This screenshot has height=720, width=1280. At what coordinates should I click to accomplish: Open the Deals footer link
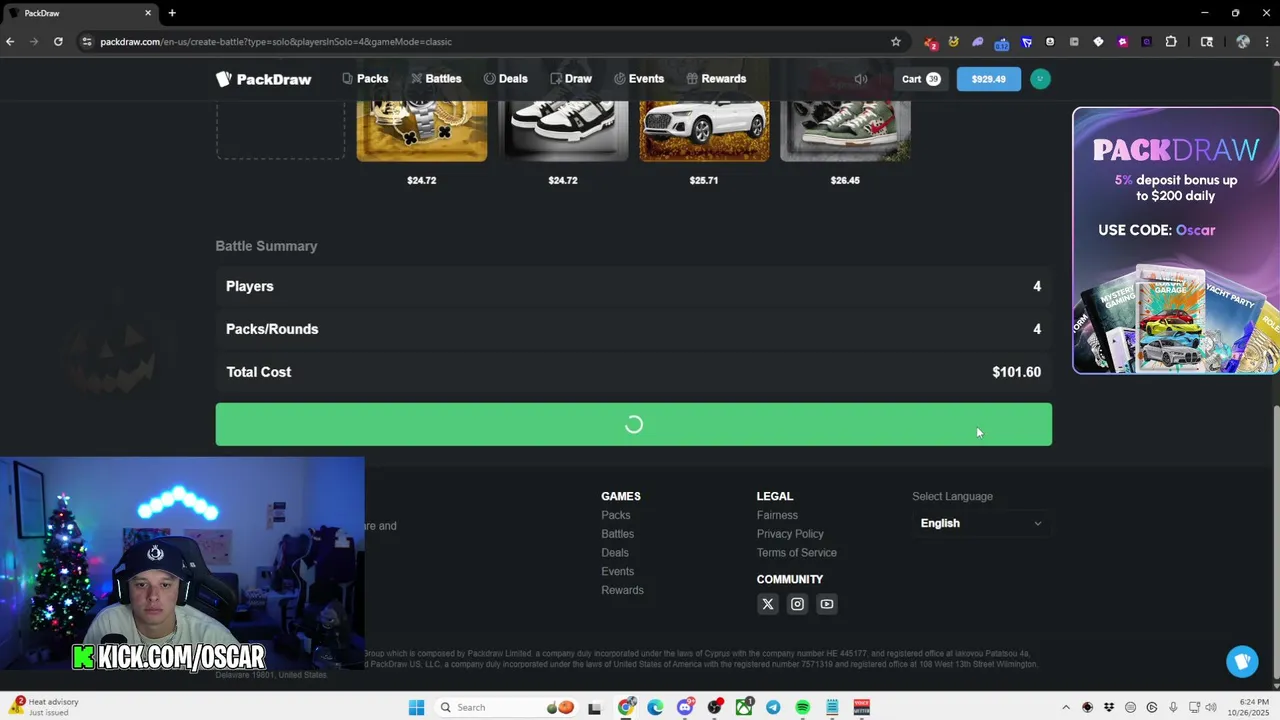pos(614,553)
